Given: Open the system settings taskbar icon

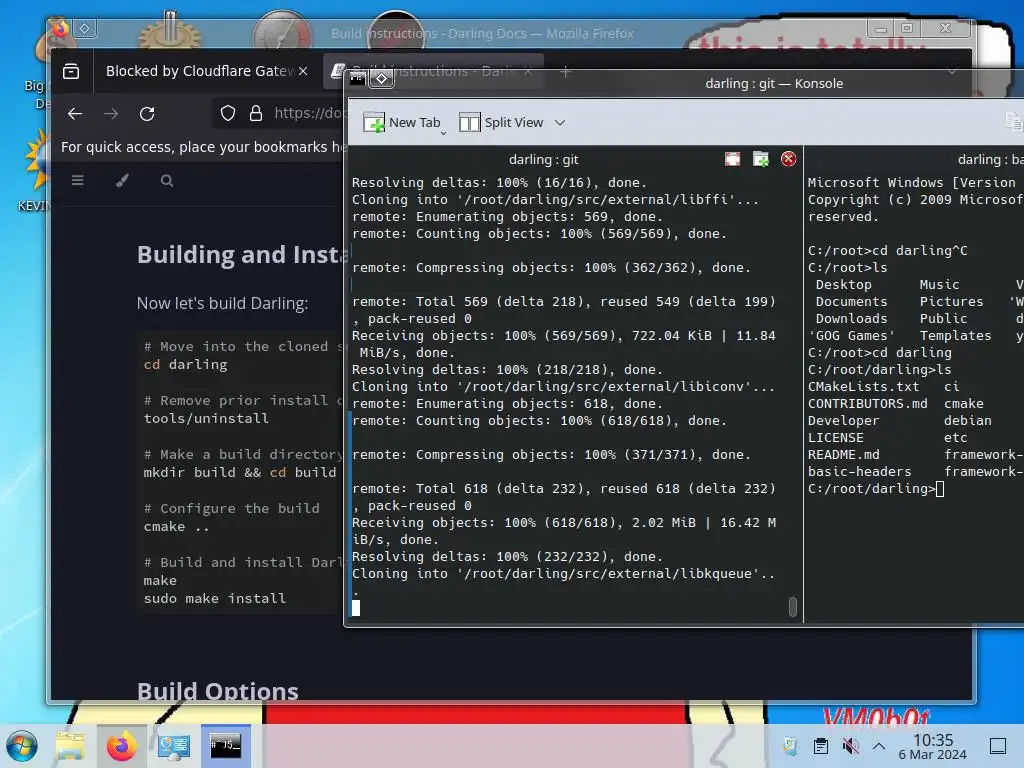Looking at the screenshot, I should coord(174,746).
